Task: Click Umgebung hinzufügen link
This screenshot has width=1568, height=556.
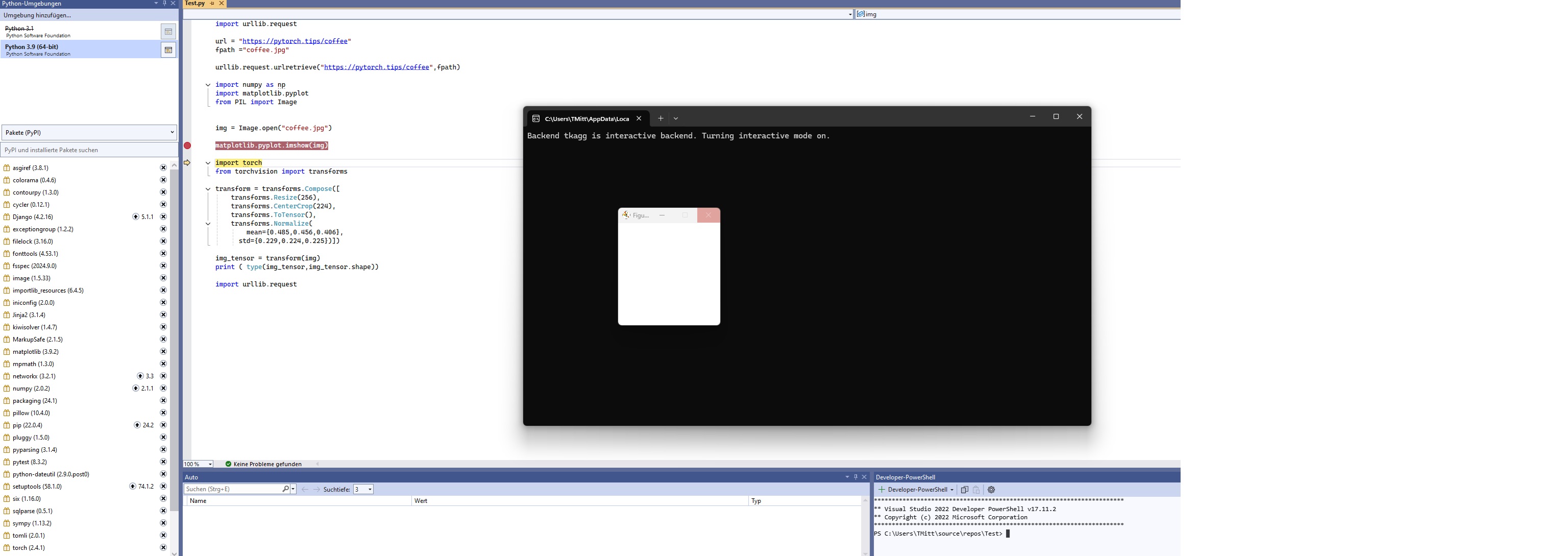Action: point(37,15)
